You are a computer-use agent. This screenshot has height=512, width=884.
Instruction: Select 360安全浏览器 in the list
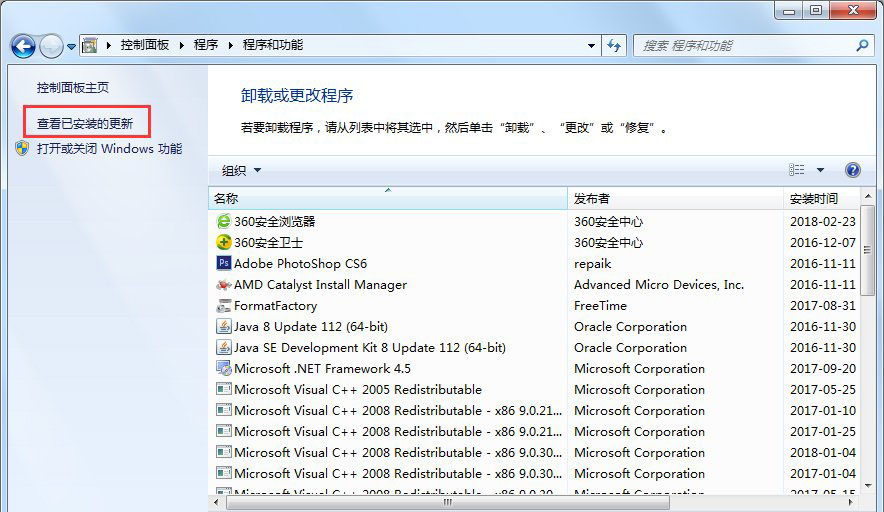point(275,222)
